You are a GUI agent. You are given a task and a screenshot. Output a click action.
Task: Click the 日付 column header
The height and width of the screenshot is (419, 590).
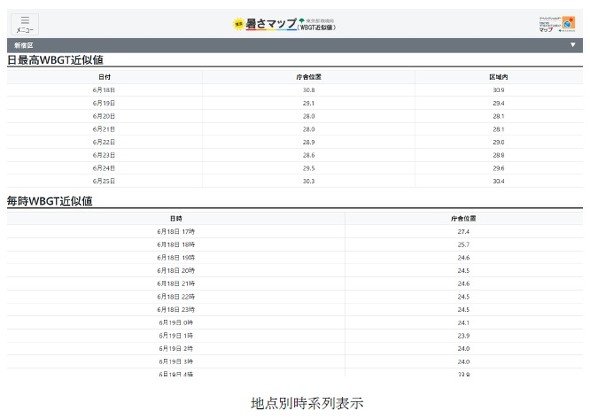tap(105, 77)
